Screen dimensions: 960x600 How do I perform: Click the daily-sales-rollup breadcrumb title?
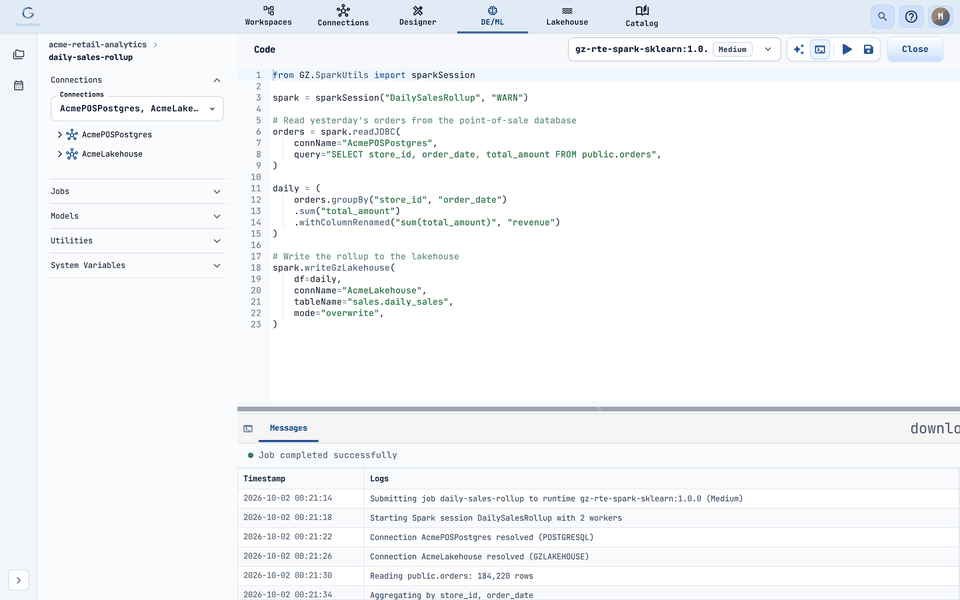[91, 58]
